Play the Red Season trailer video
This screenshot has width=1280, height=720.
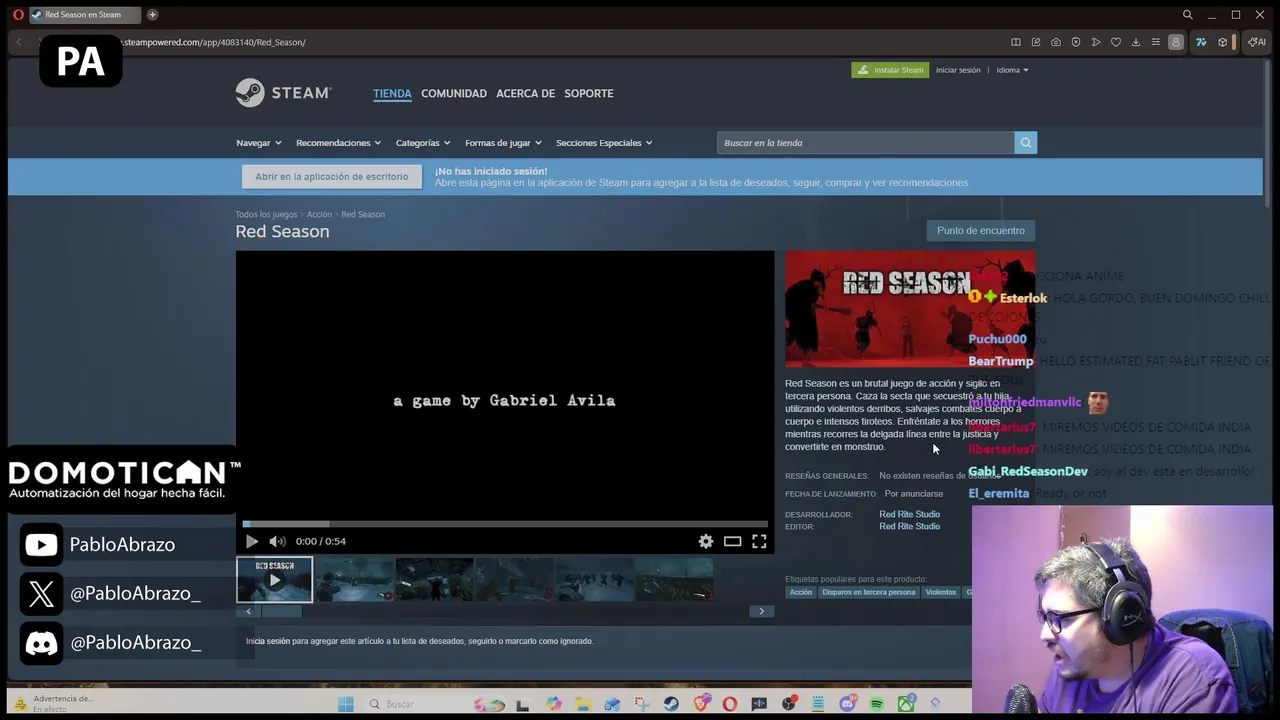click(x=251, y=541)
